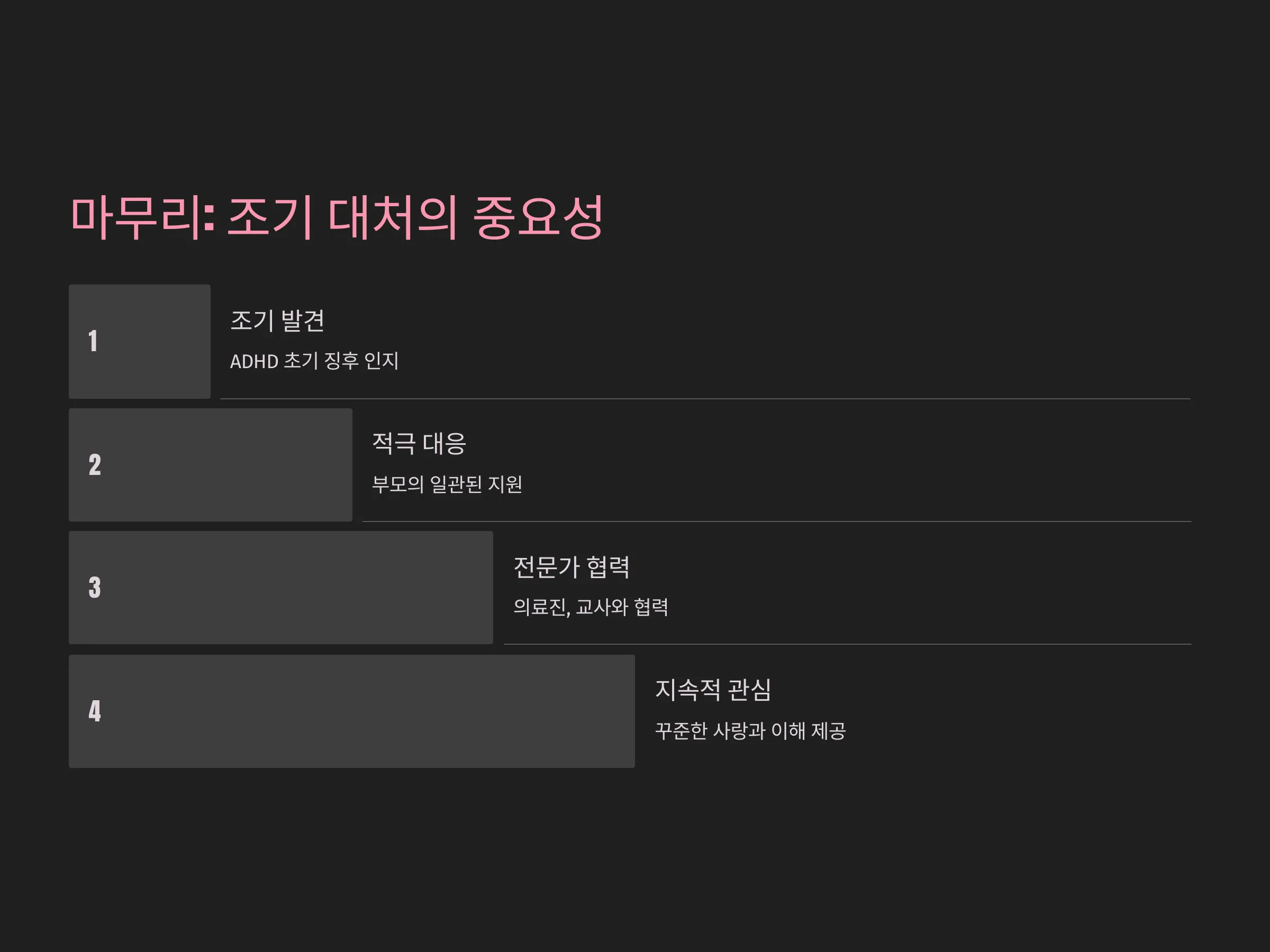Select the text 의료진, 교사와 협력

click(591, 607)
